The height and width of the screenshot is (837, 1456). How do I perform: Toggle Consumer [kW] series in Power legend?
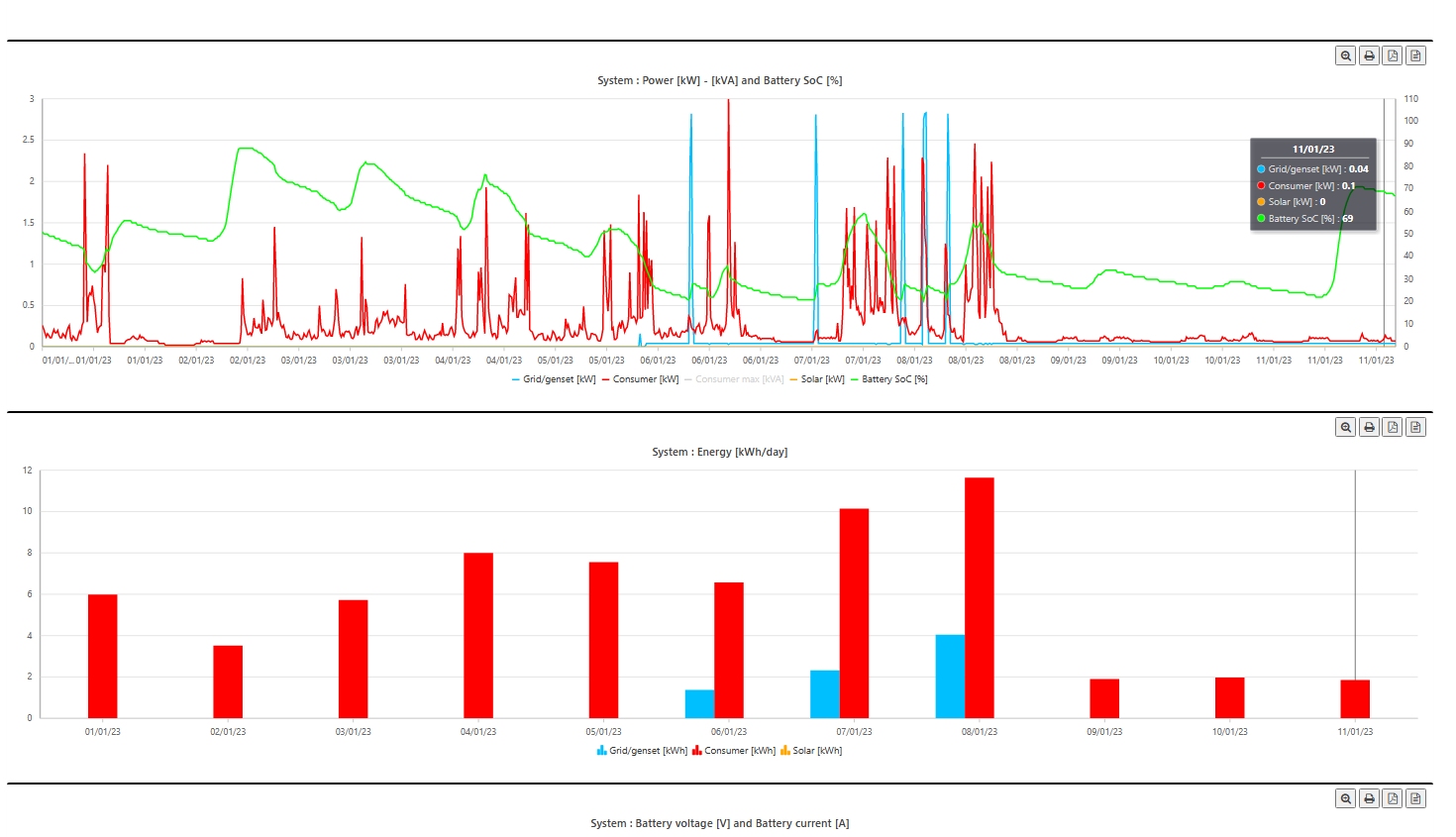coord(640,379)
